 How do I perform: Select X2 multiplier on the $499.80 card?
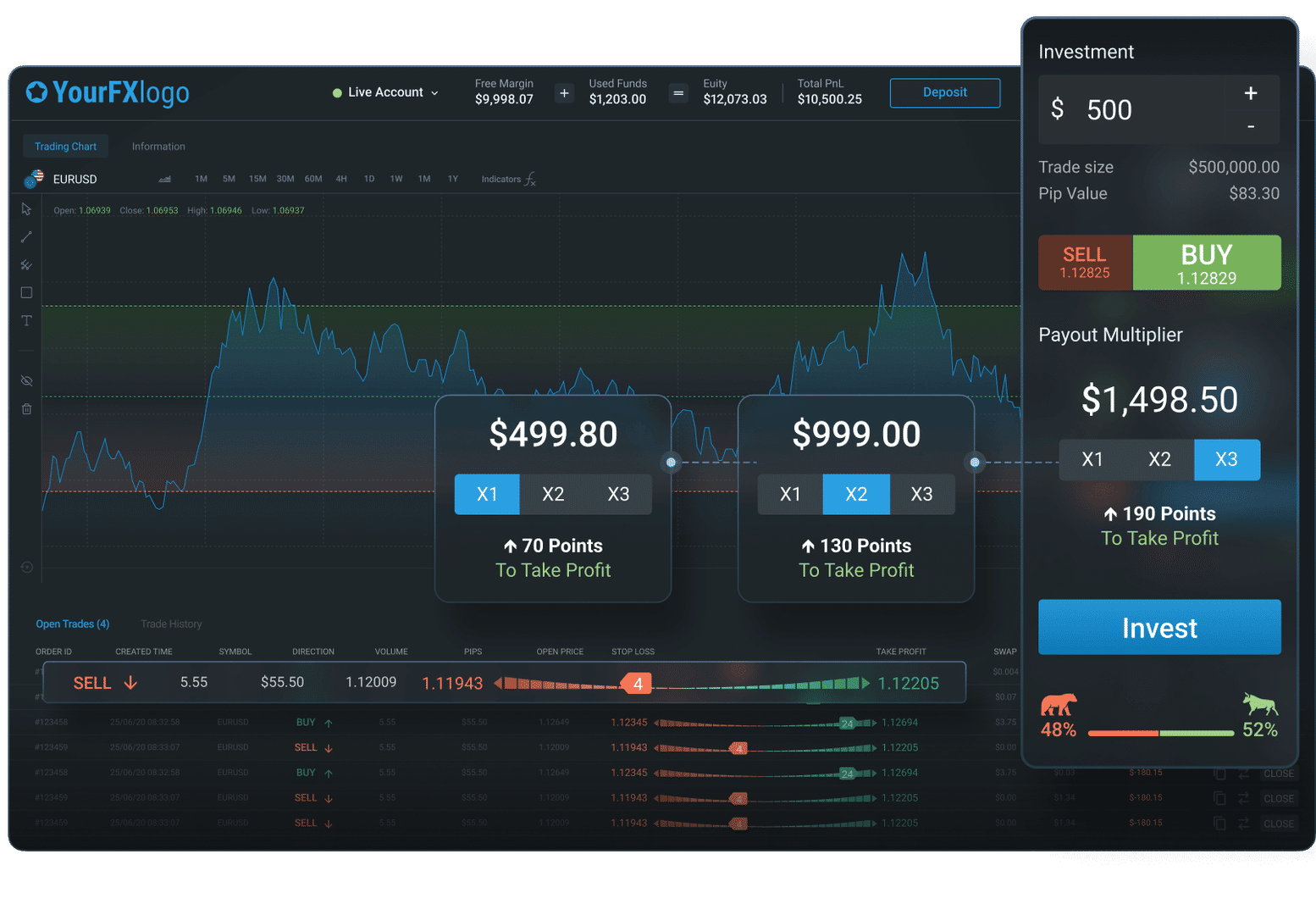pos(553,494)
